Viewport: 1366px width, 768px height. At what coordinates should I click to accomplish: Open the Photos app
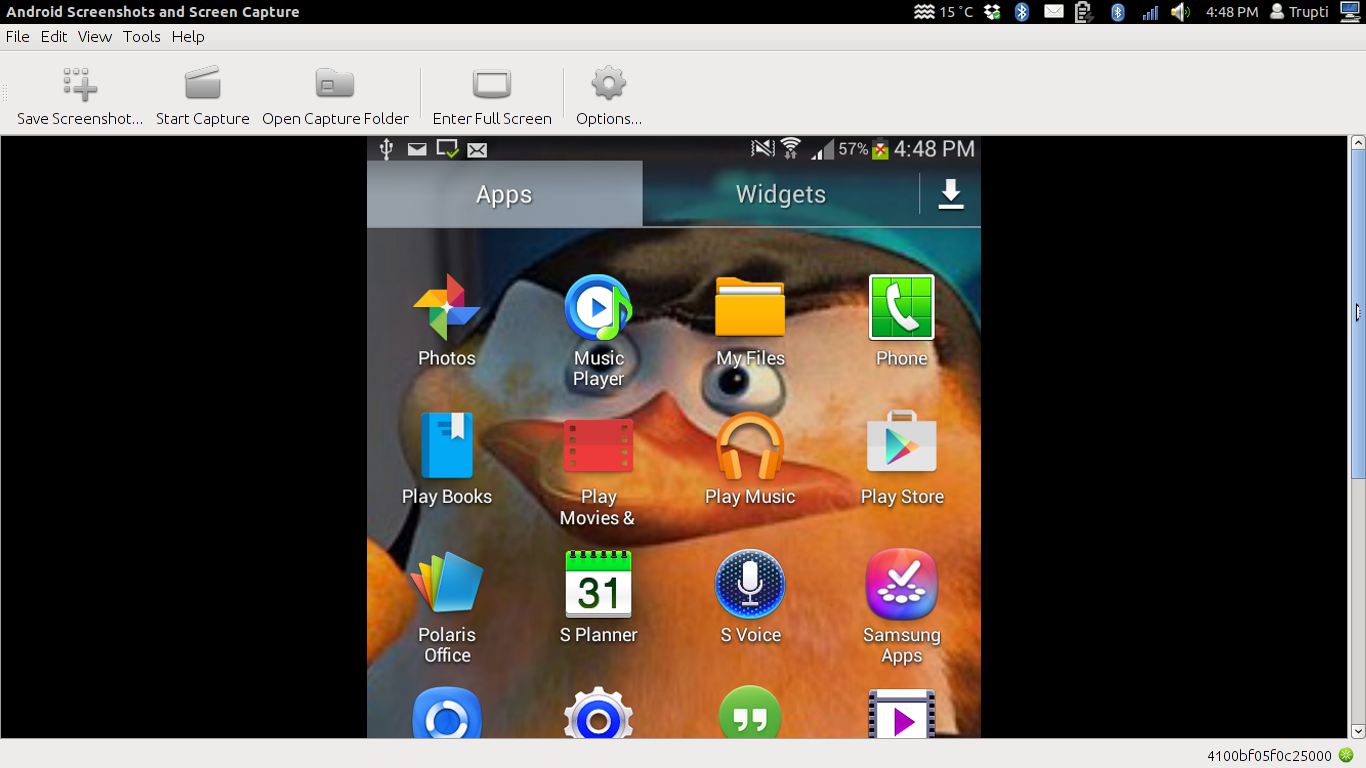pos(446,308)
